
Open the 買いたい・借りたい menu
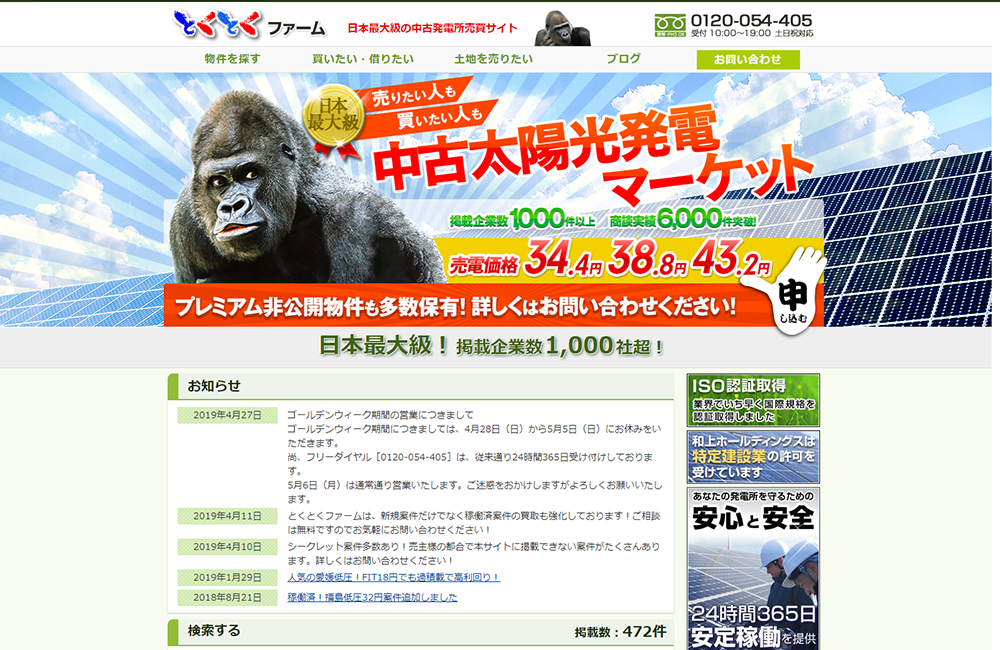363,59
